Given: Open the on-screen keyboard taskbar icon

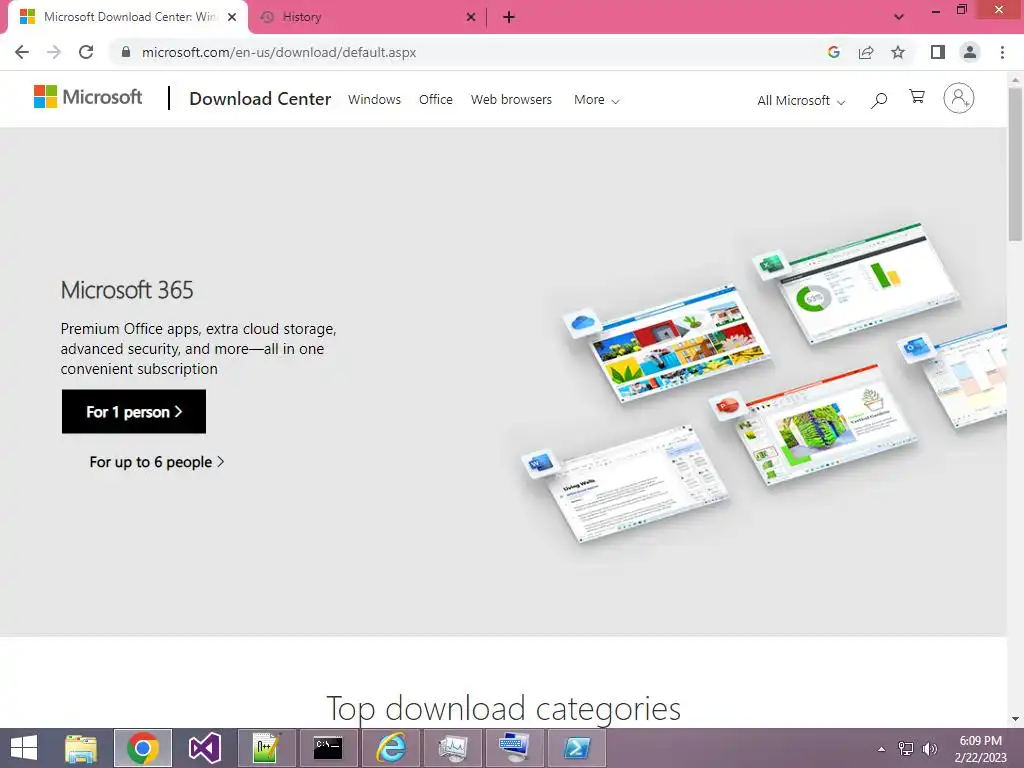Looking at the screenshot, I should coord(515,748).
